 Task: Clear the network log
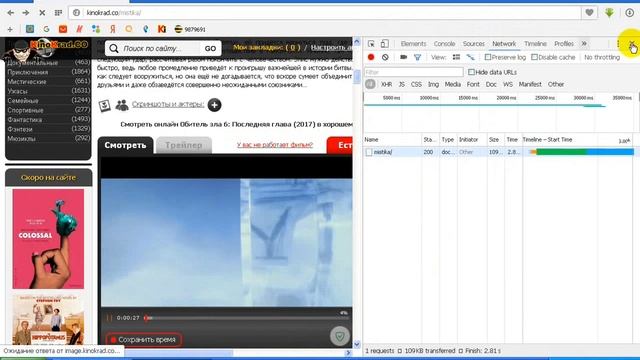click(x=385, y=58)
